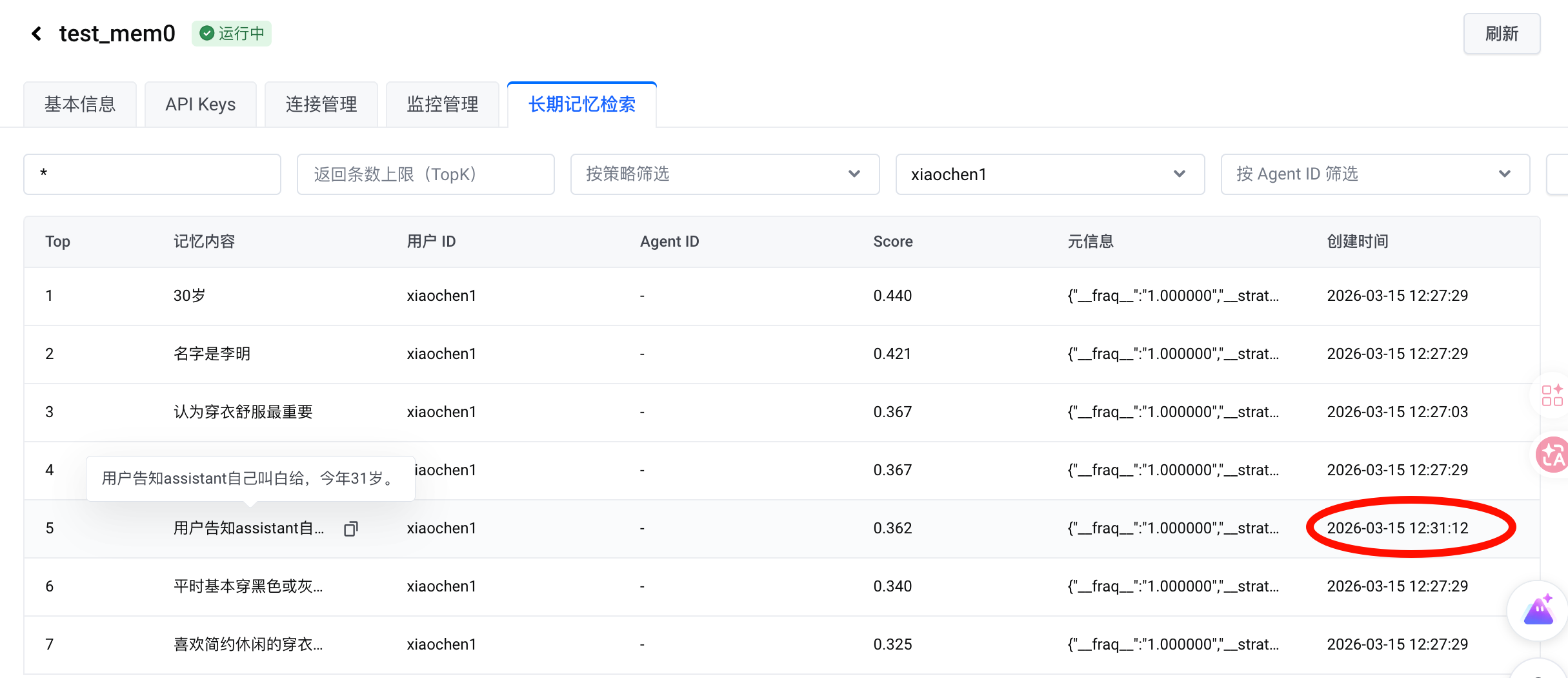Click the green 运行中 status badge
The image size is (1568, 678).
232,34
